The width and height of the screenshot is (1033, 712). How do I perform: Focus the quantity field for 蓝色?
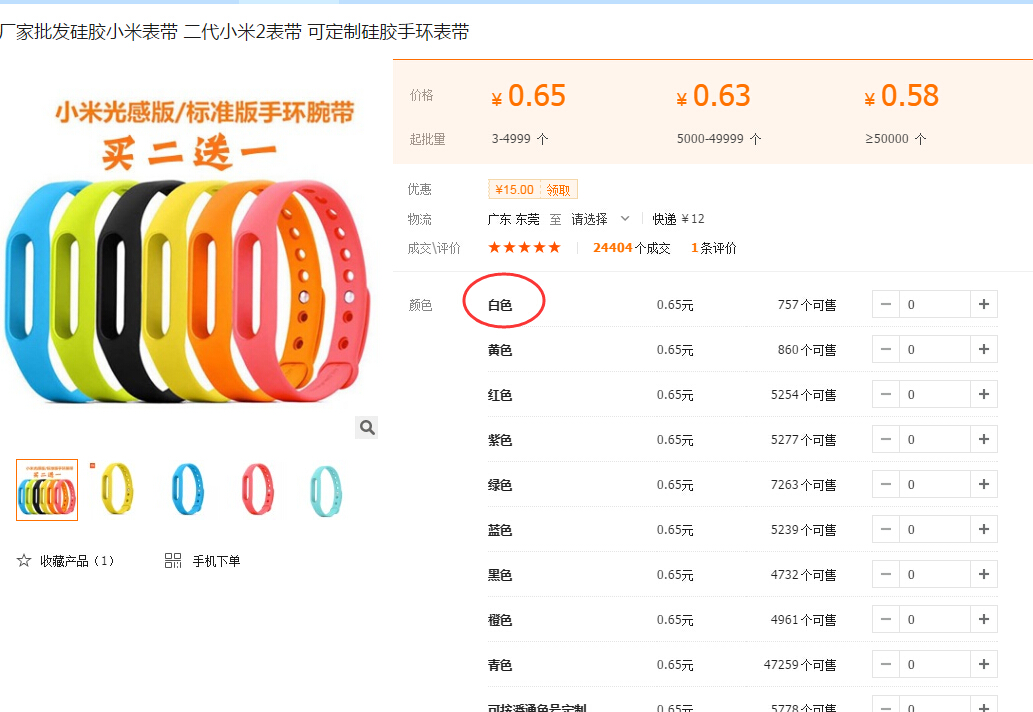coord(935,529)
